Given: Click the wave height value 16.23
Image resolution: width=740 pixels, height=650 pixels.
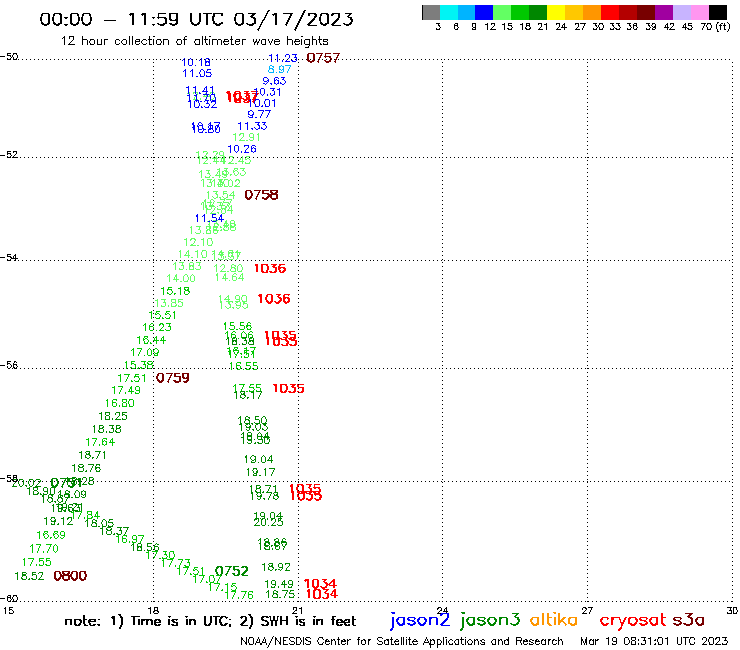Looking at the screenshot, I should 157,327.
